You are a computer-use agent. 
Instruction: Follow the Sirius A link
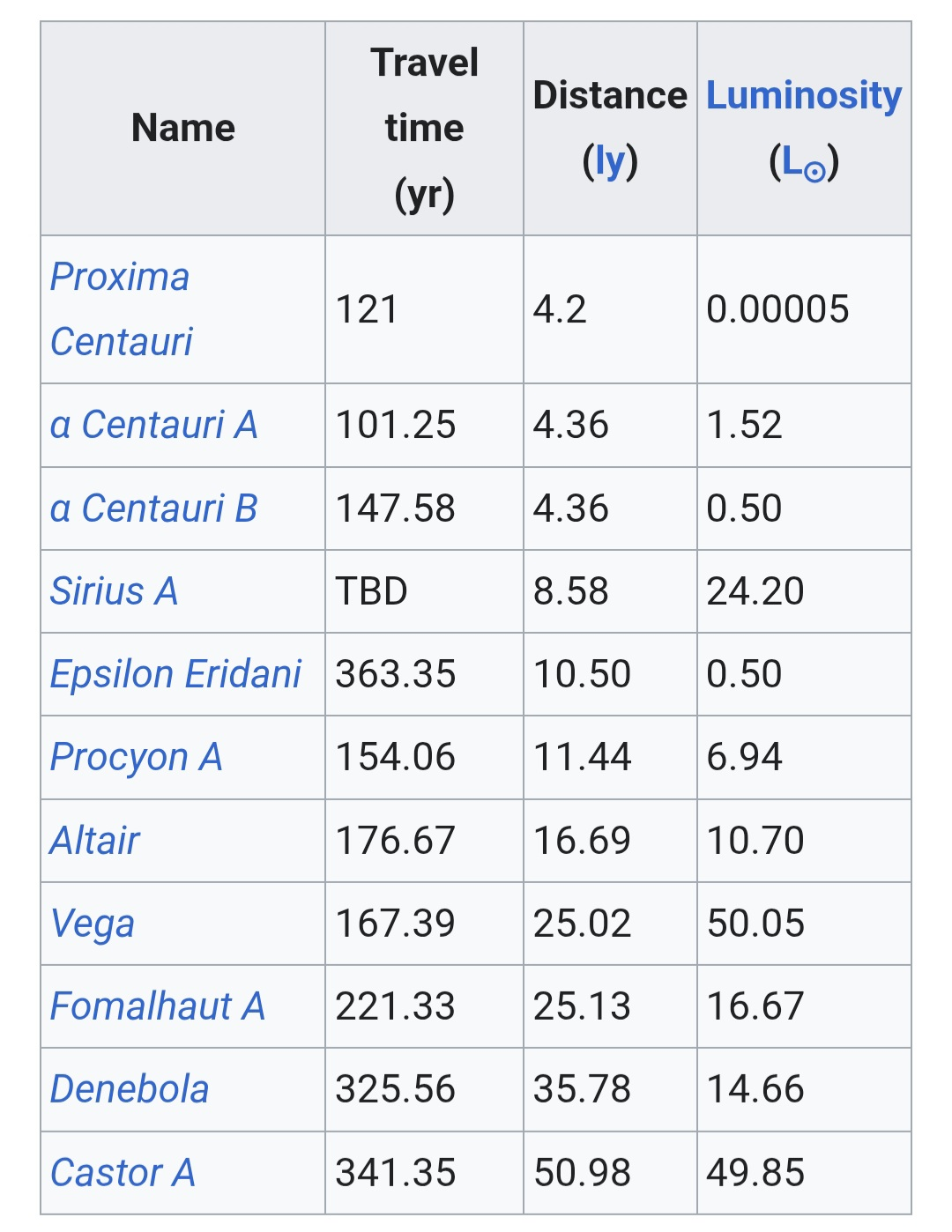114,591
